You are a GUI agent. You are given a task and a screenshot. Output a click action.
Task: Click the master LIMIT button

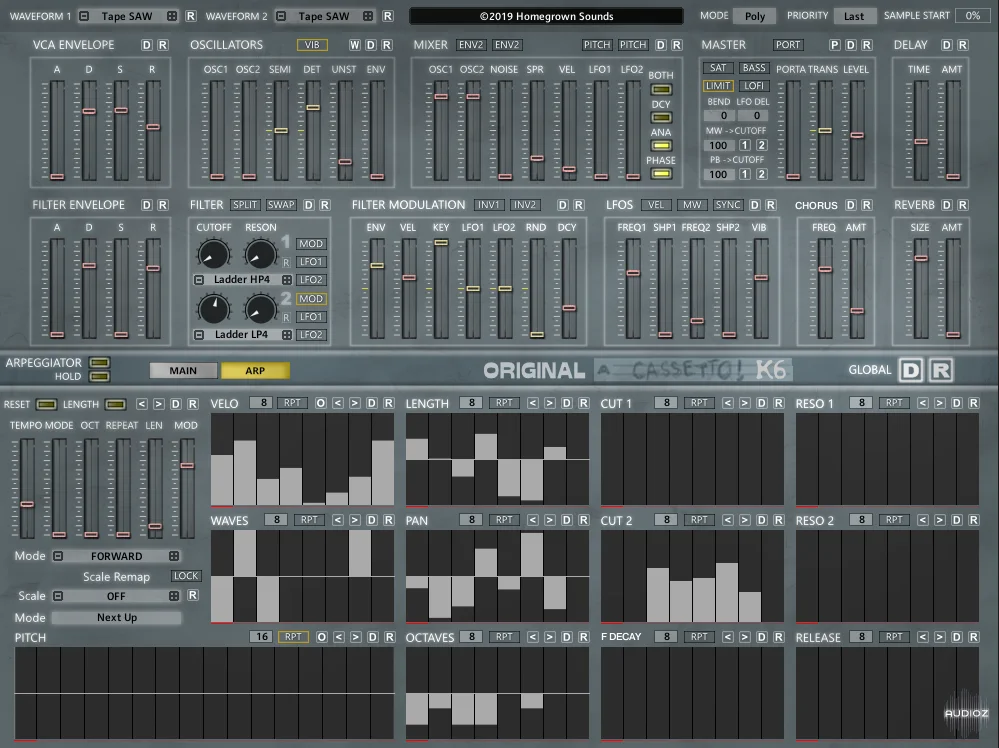718,85
